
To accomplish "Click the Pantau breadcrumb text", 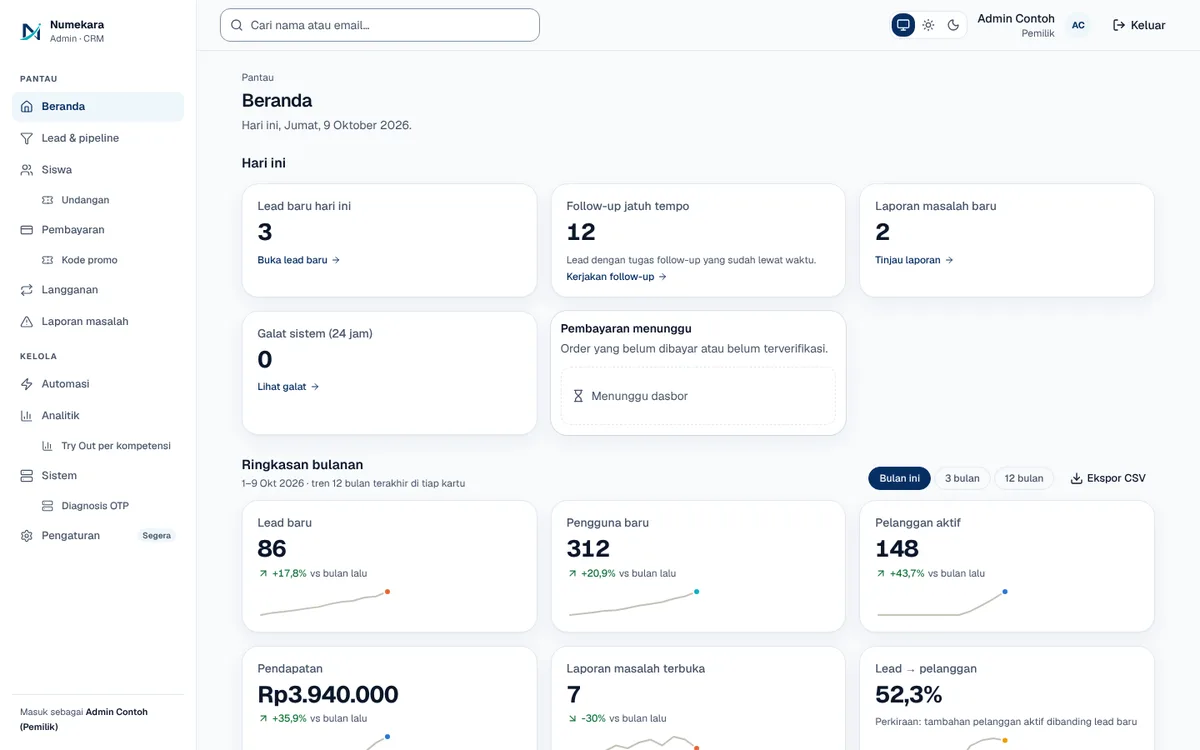I will pyautogui.click(x=258, y=78).
